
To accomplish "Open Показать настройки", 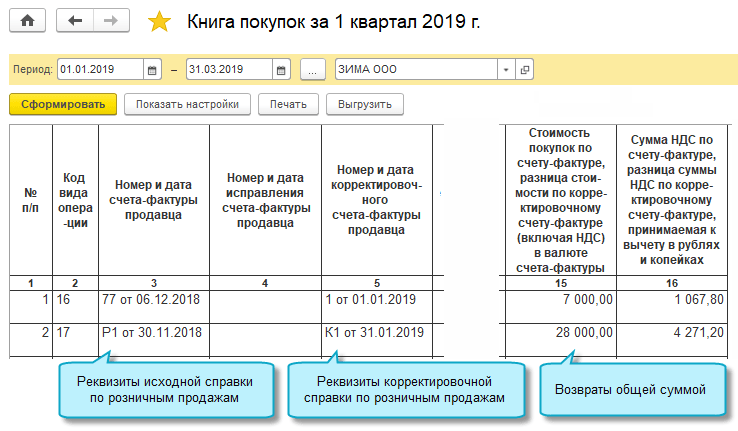I will (187, 104).
